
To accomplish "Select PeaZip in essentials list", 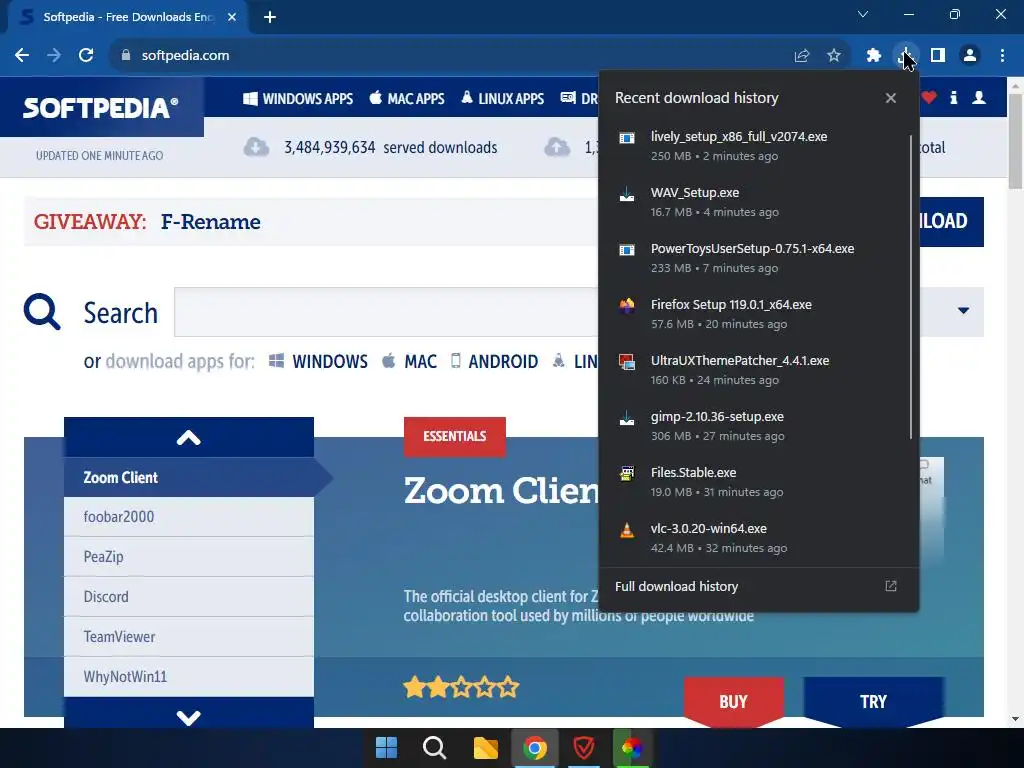I will [x=189, y=556].
